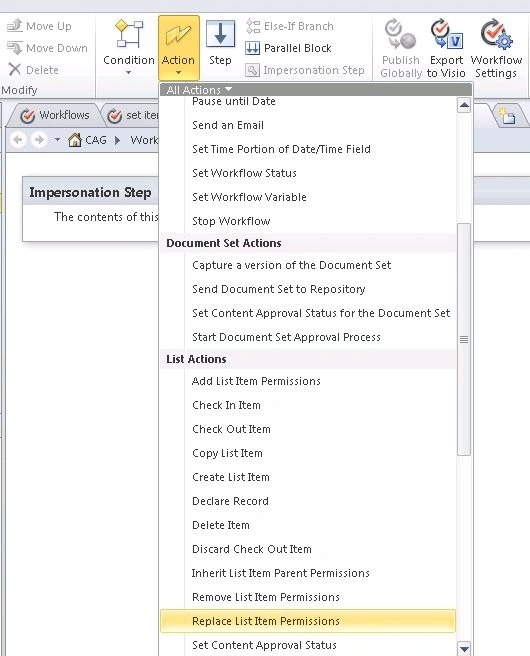530x656 pixels.
Task: Select Remove List Item Permissions
Action: click(x=266, y=597)
